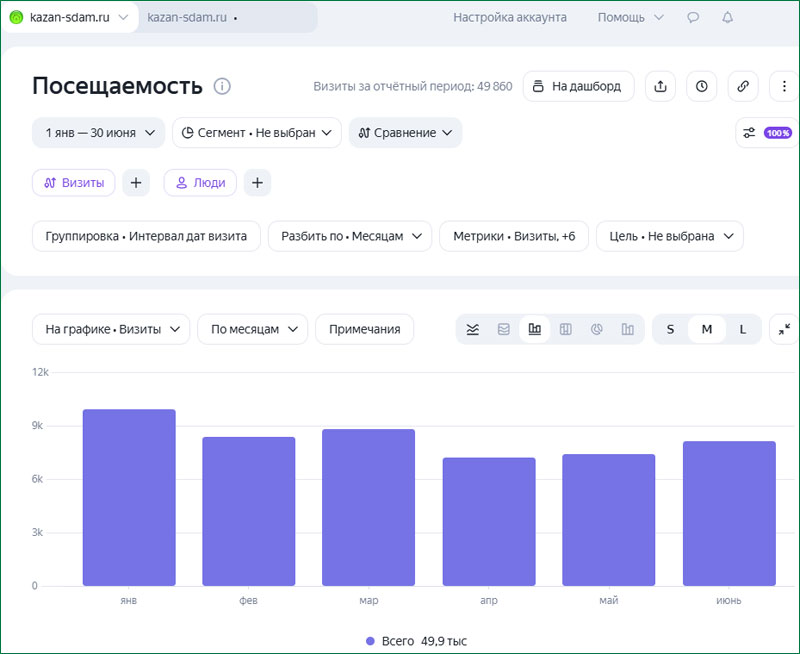The image size is (800, 654).
Task: Switch to pie chart view icon
Action: (x=596, y=329)
